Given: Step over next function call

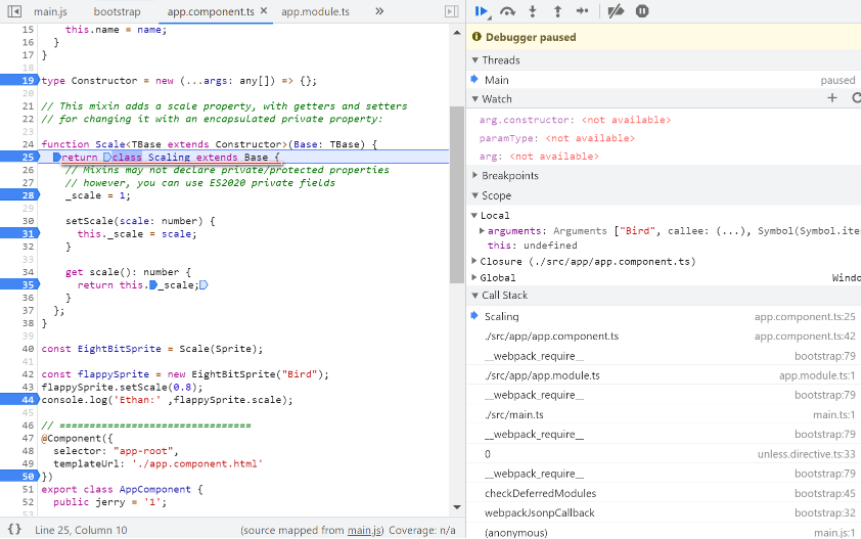Looking at the screenshot, I should [x=508, y=11].
